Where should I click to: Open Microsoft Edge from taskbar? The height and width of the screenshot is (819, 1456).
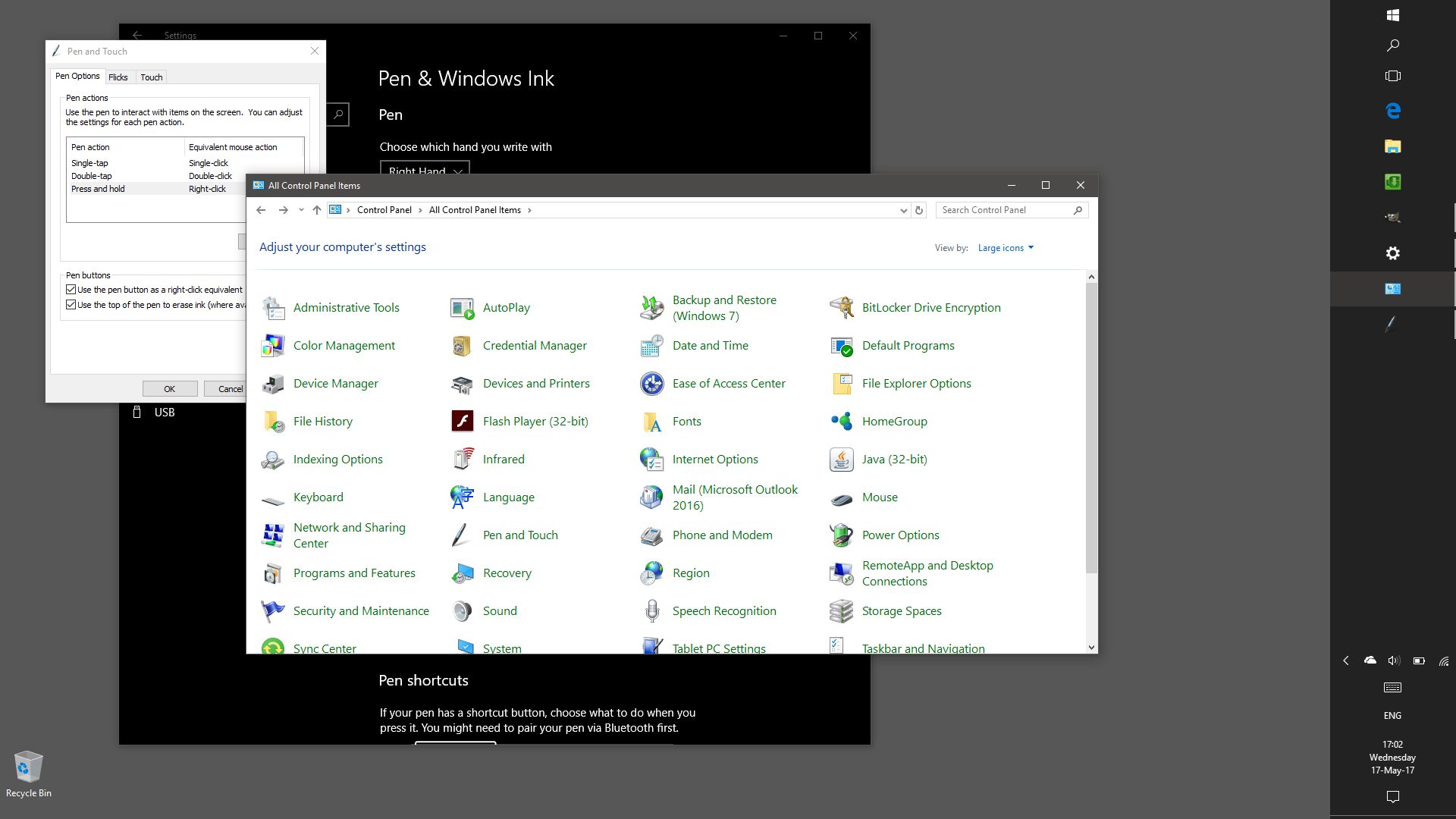click(x=1393, y=111)
